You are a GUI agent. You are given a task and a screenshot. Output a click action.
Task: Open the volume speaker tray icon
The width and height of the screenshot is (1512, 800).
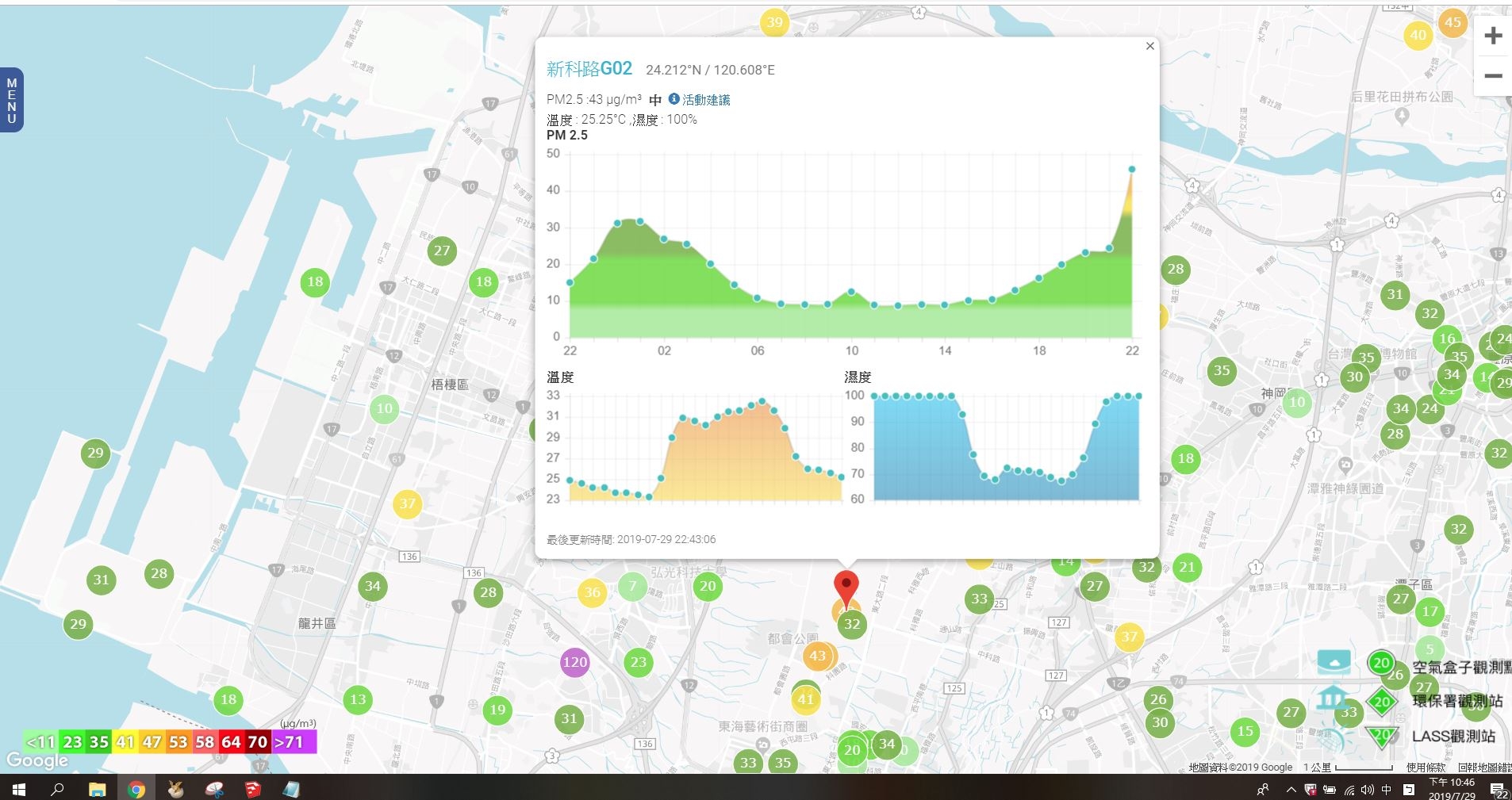(1367, 790)
